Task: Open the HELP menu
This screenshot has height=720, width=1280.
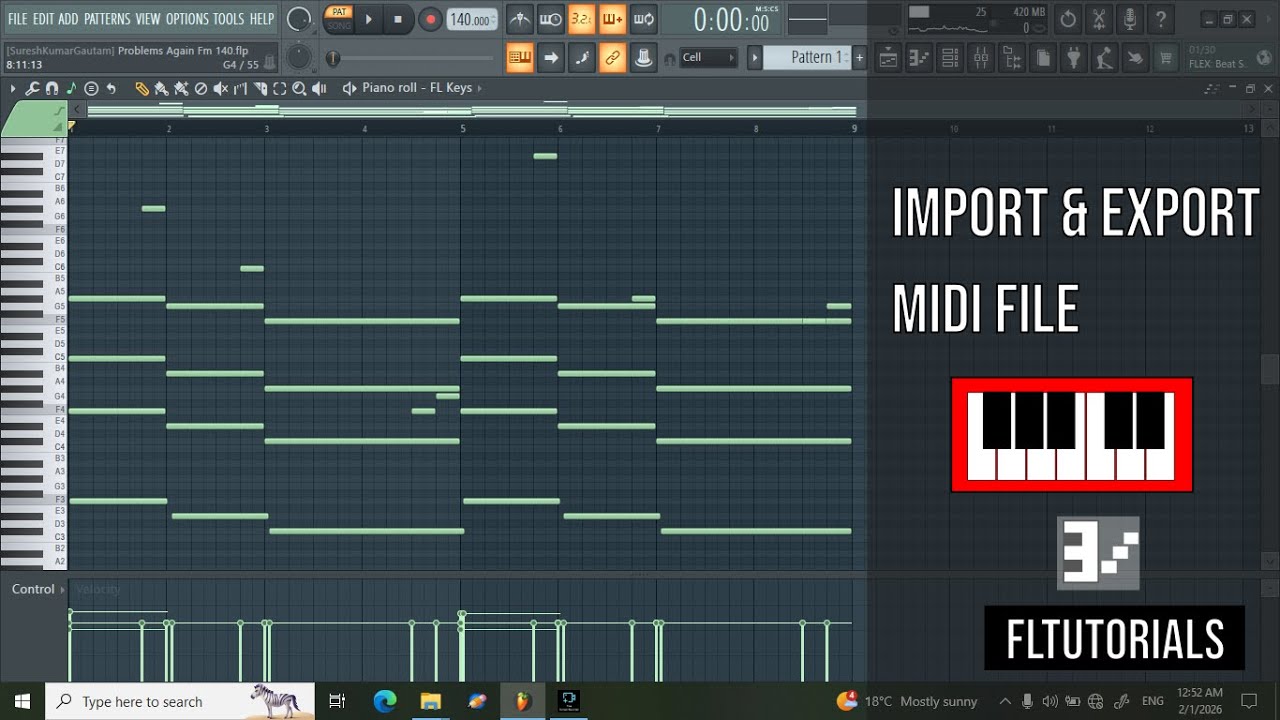Action: pyautogui.click(x=262, y=19)
